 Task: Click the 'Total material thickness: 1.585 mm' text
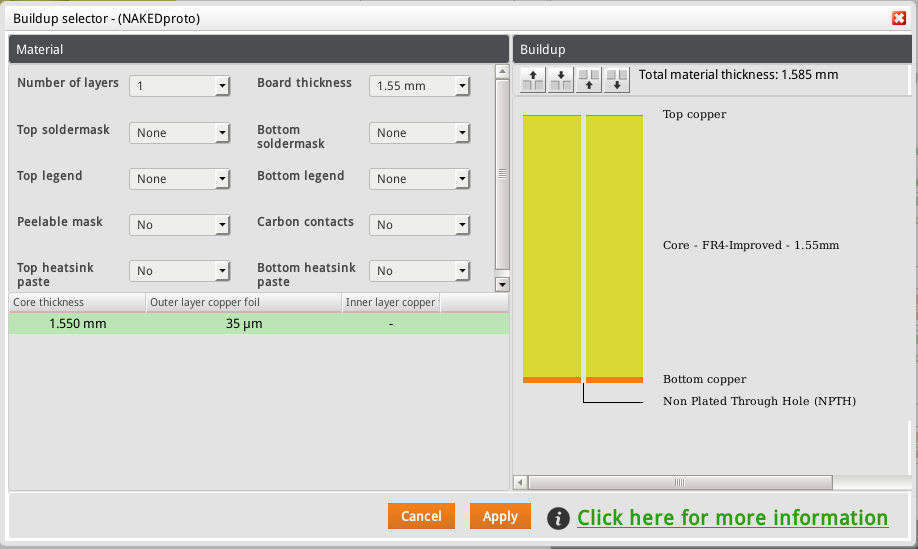point(738,75)
